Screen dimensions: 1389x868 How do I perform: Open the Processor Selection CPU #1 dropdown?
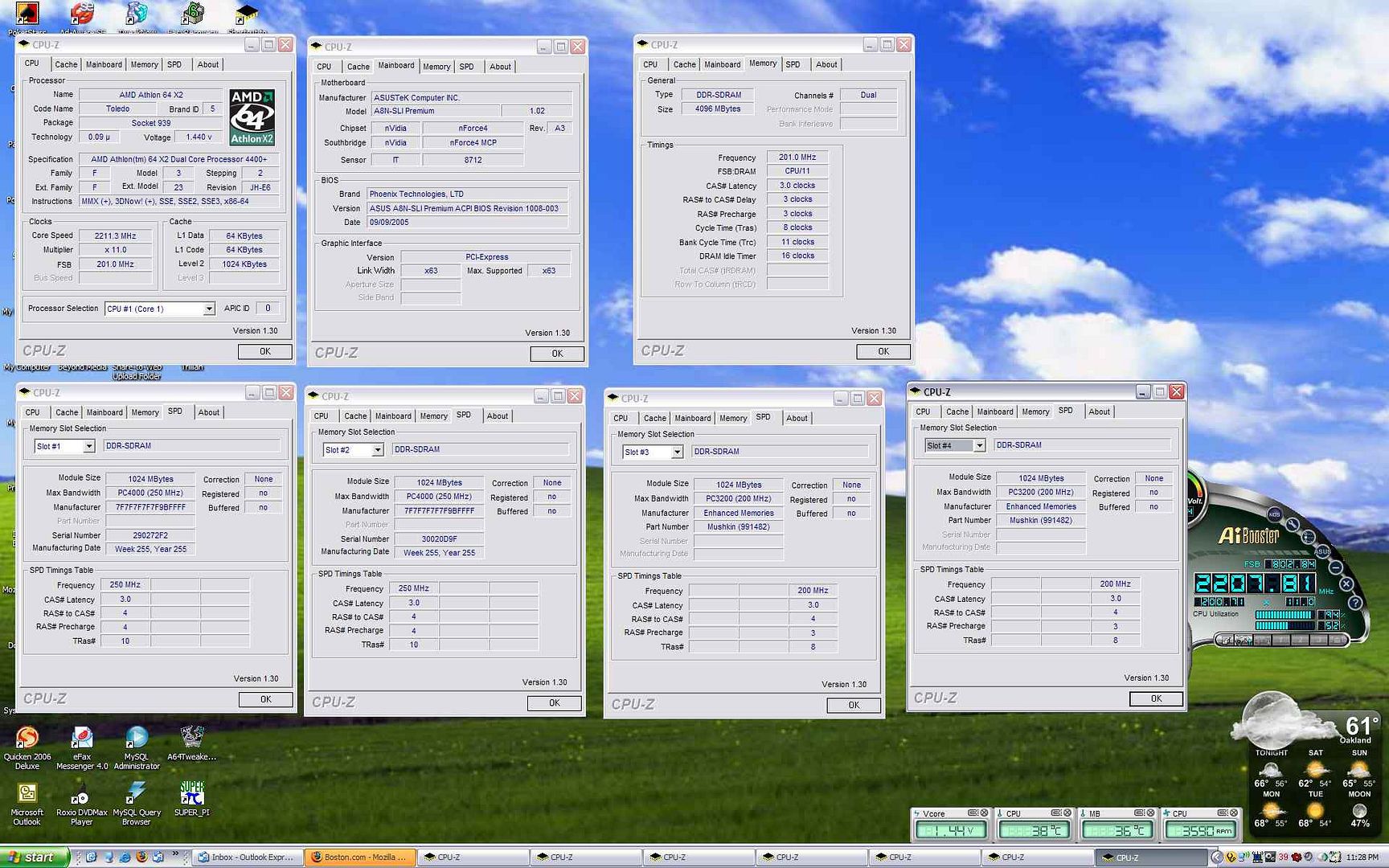(208, 309)
